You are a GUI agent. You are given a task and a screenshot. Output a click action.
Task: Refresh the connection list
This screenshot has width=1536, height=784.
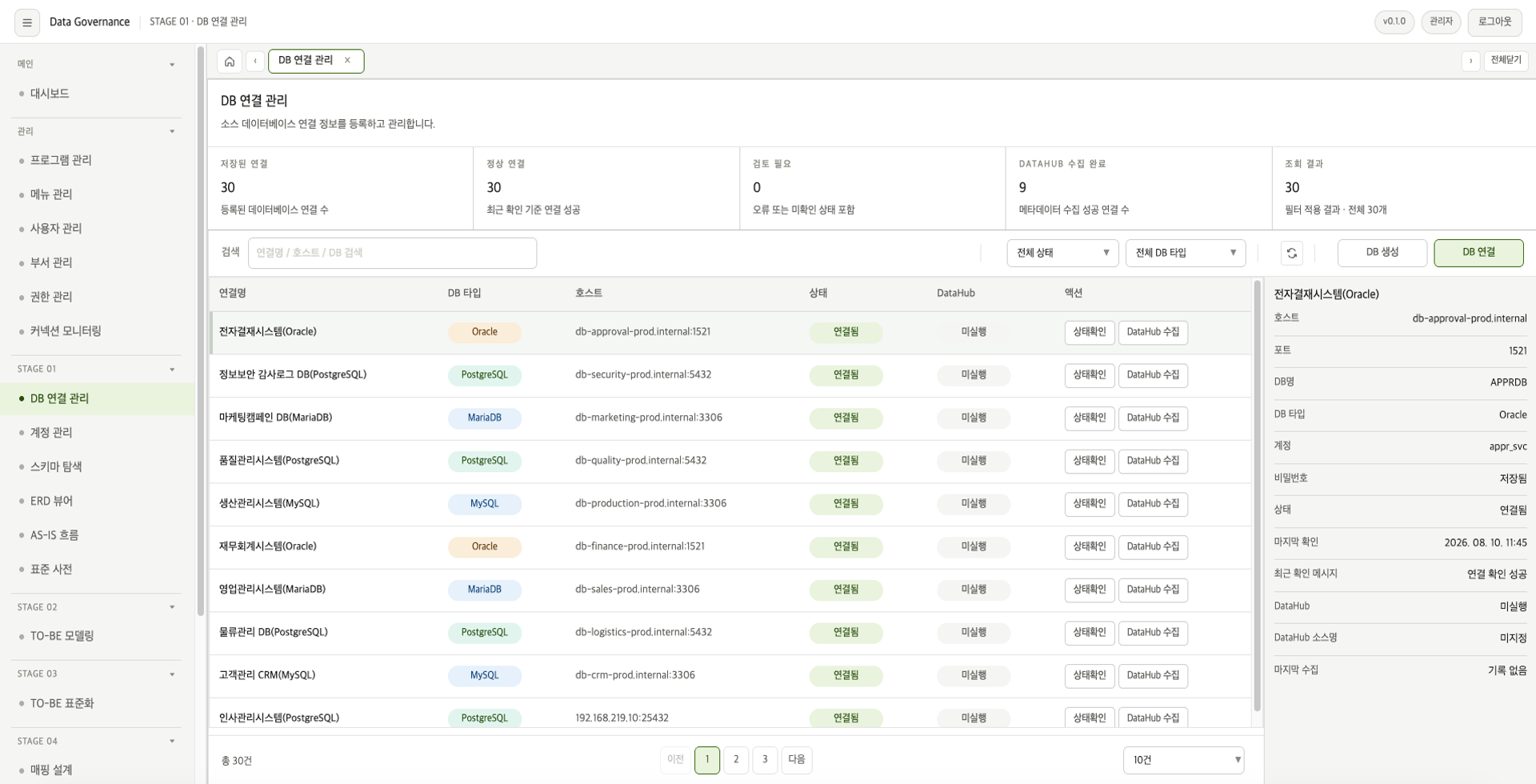[1291, 253]
